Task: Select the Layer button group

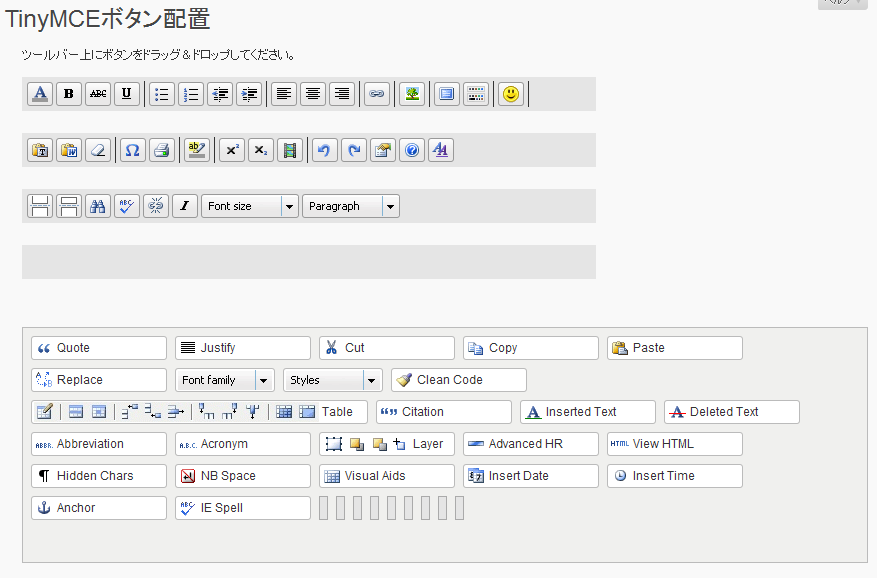Action: tap(387, 444)
